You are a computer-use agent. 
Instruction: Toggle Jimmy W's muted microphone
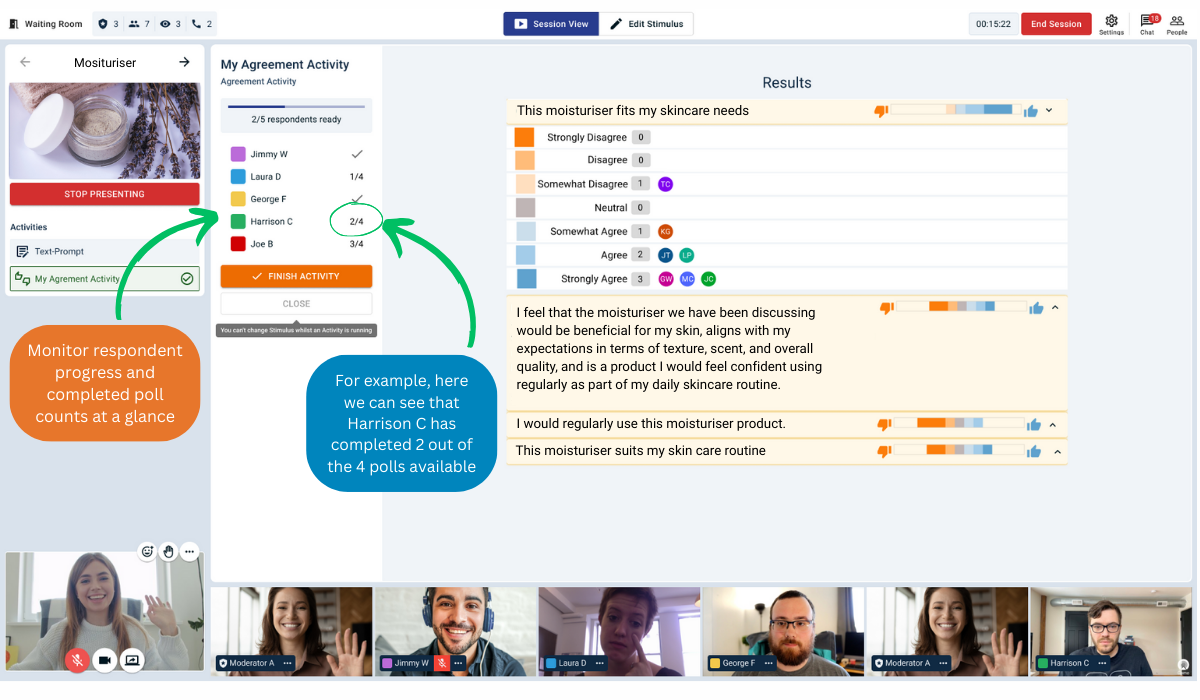tap(441, 663)
